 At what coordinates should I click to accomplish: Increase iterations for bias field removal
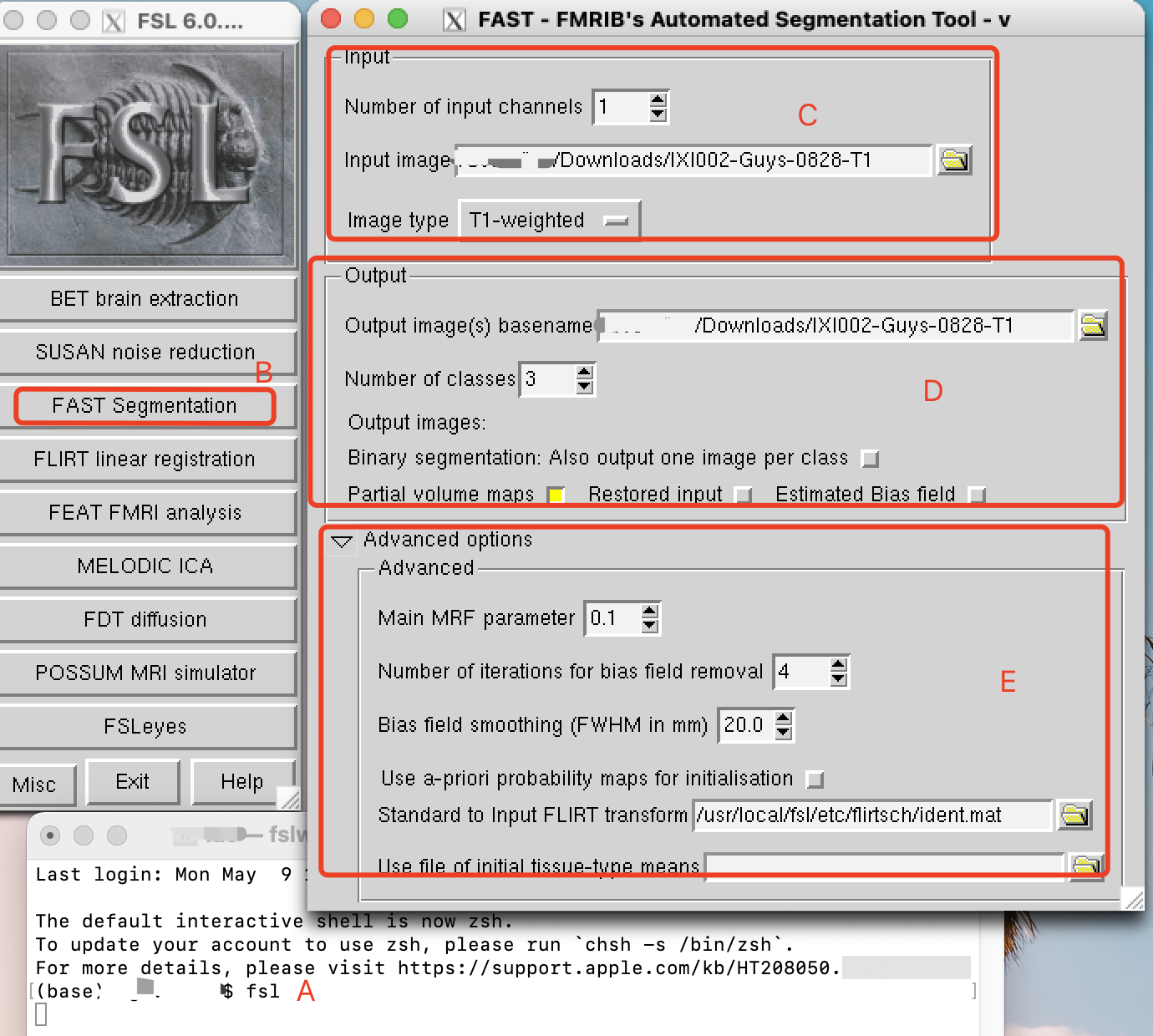tap(839, 664)
